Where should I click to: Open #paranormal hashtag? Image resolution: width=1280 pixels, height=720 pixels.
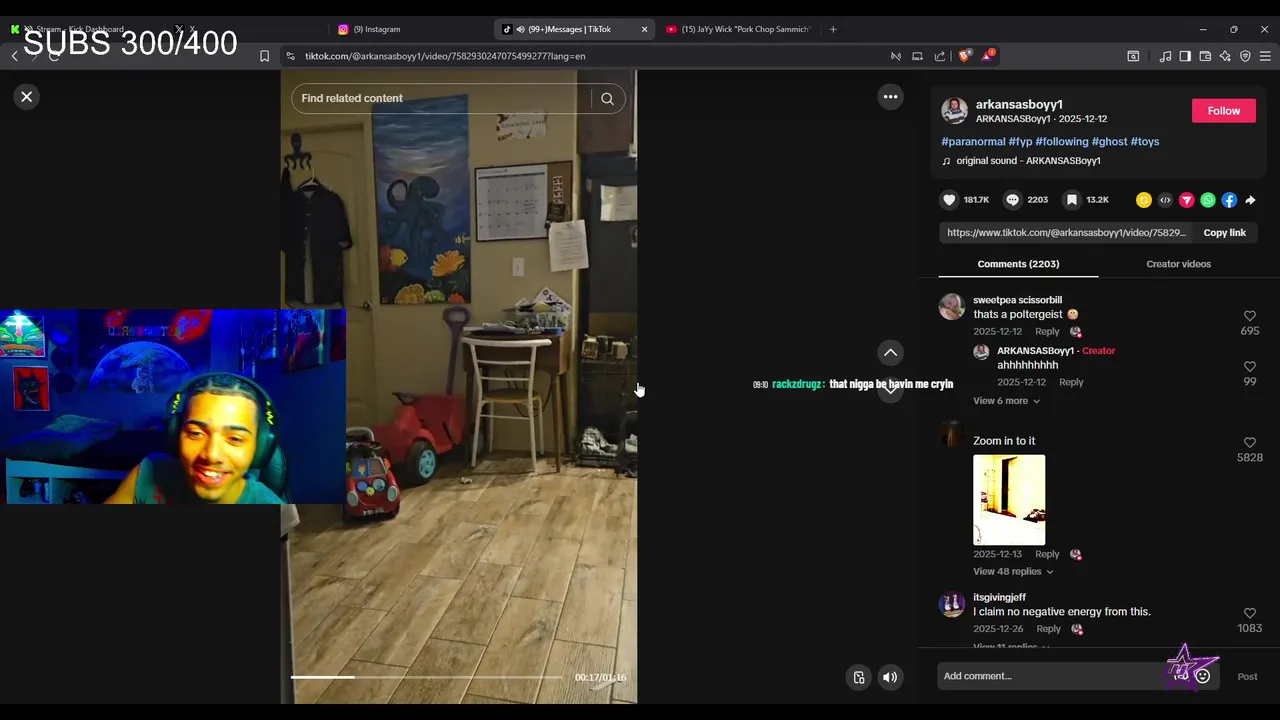973,142
